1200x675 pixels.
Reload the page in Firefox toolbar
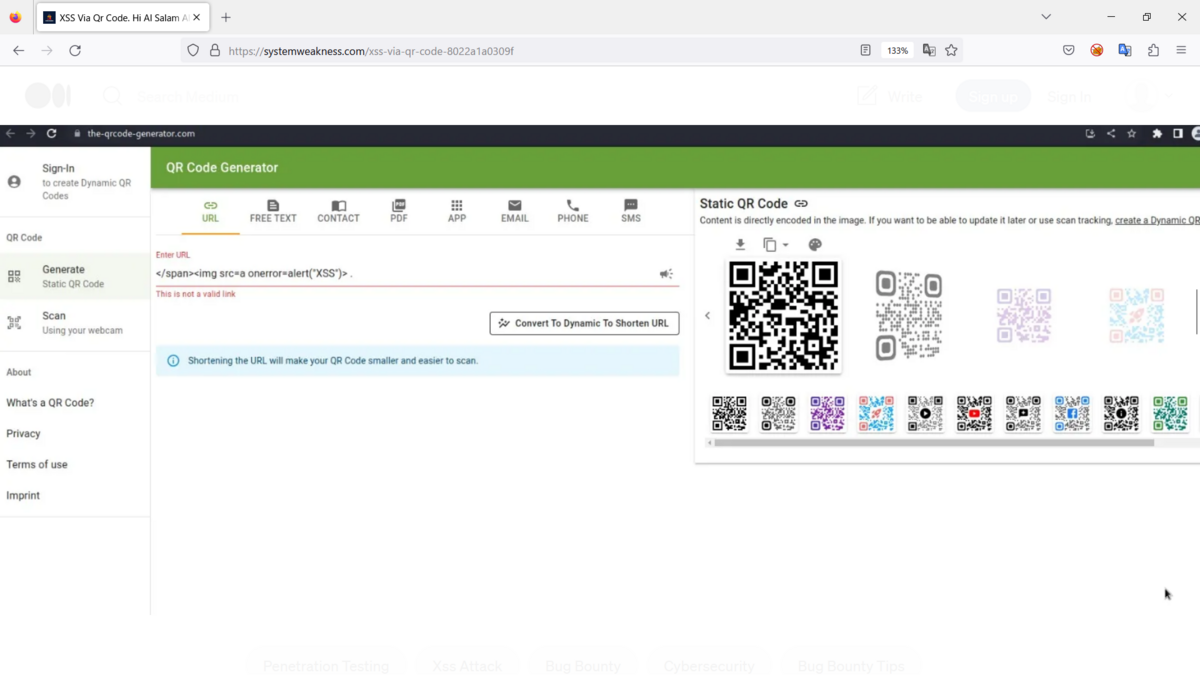pyautogui.click(x=75, y=50)
